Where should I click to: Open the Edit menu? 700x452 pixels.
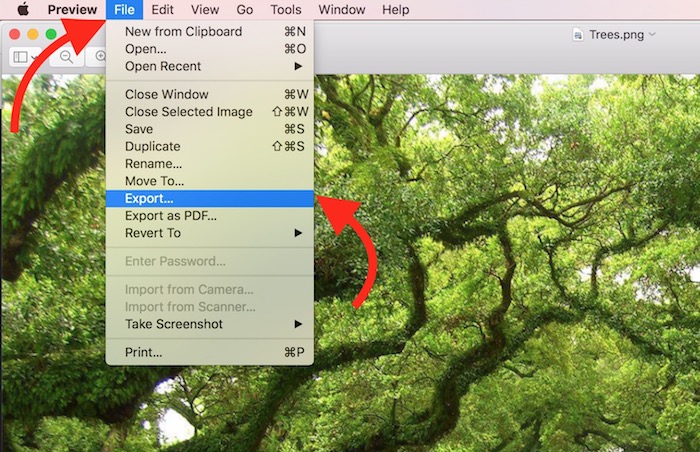[x=163, y=10]
